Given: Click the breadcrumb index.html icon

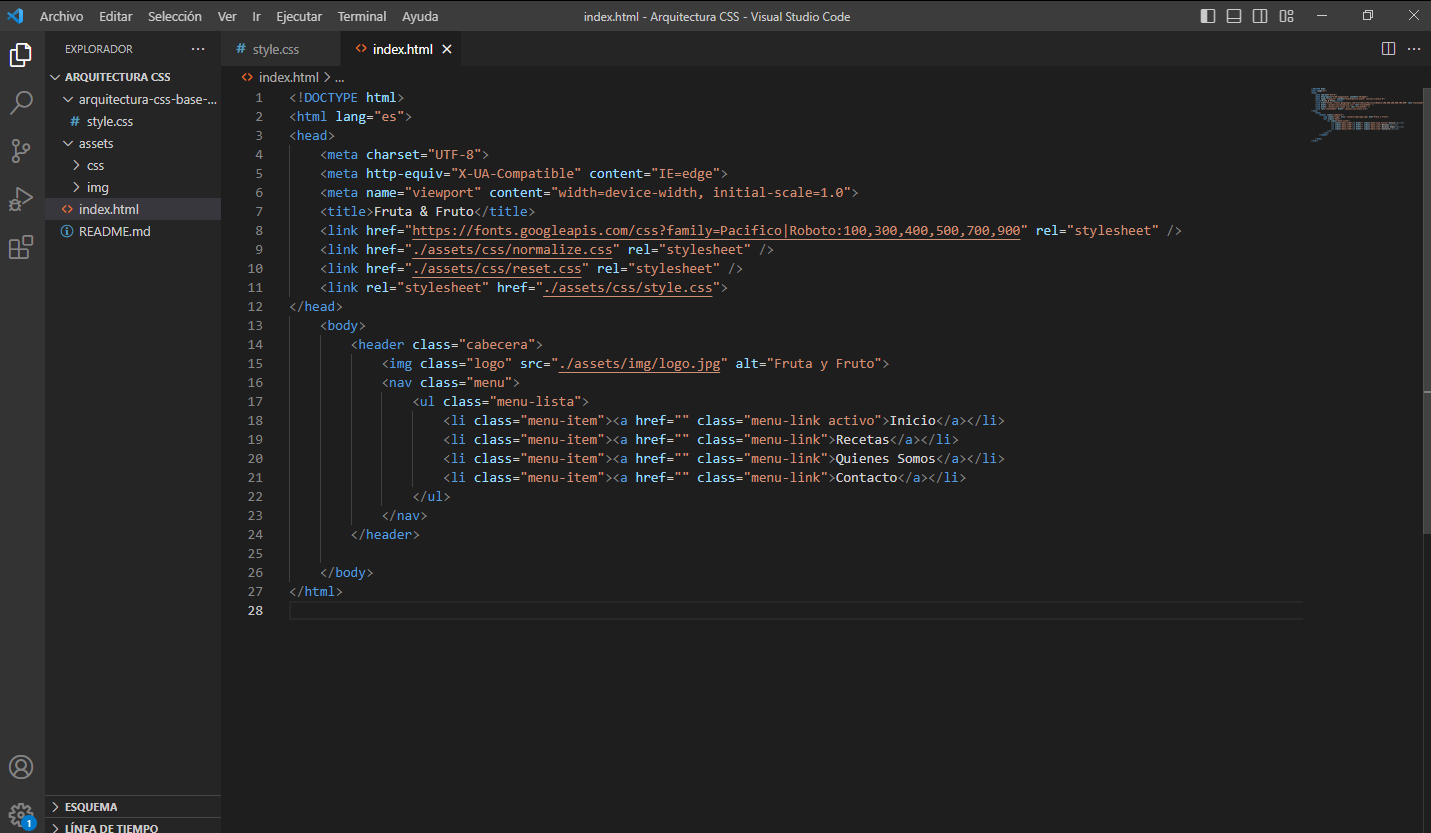Looking at the screenshot, I should coord(247,77).
